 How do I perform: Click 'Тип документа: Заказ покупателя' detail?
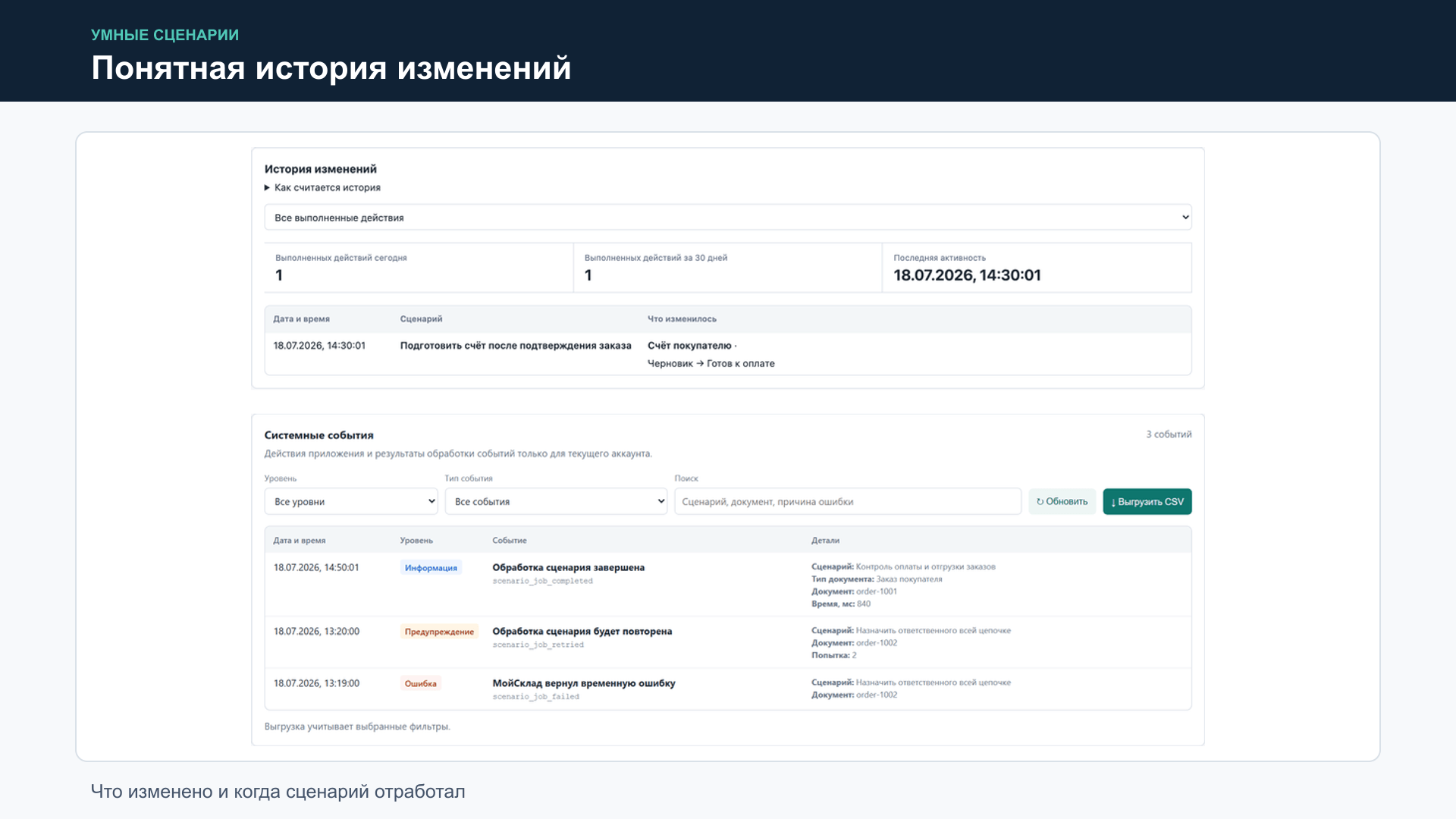877,579
